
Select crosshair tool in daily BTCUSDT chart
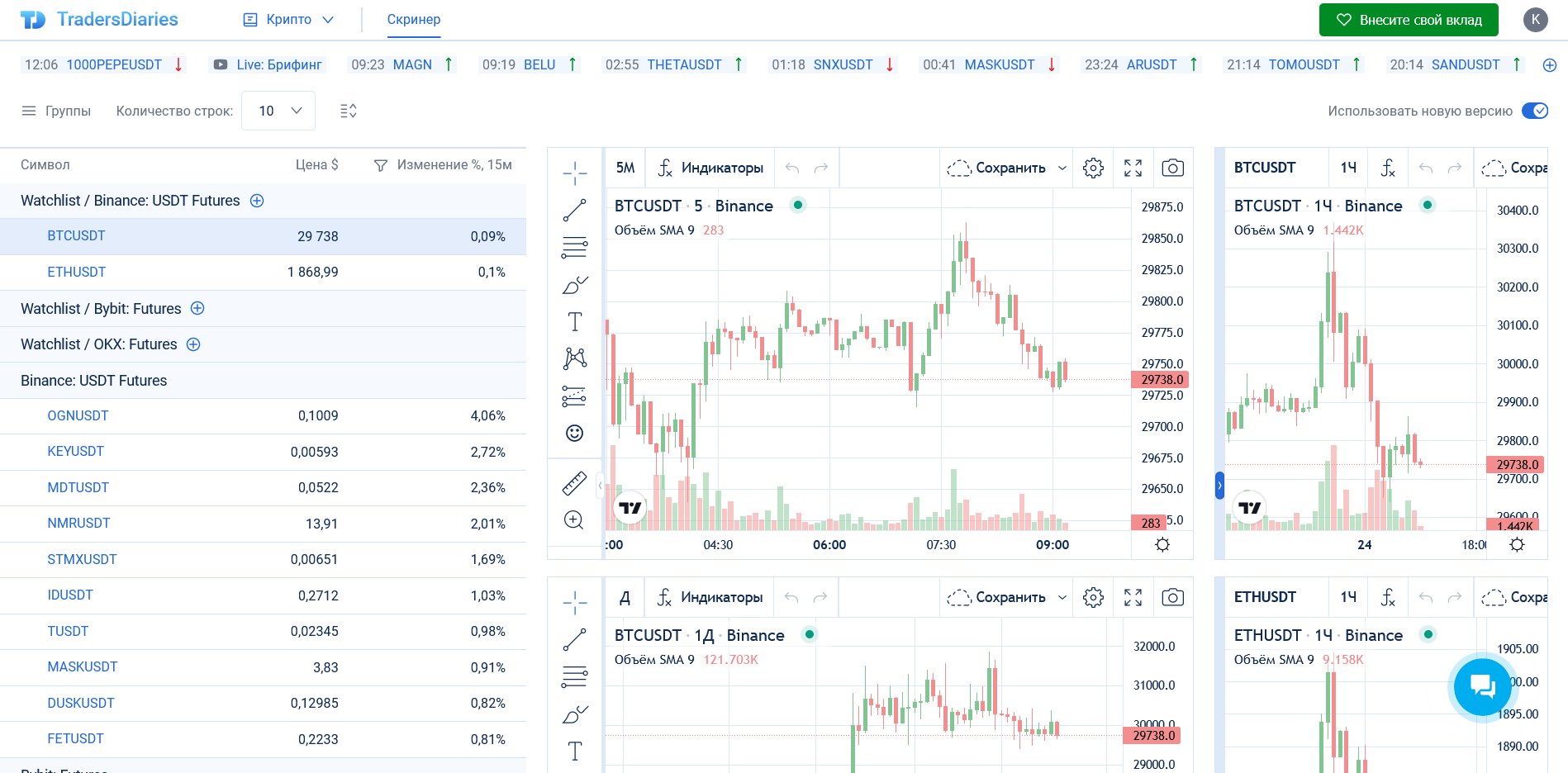click(x=575, y=602)
